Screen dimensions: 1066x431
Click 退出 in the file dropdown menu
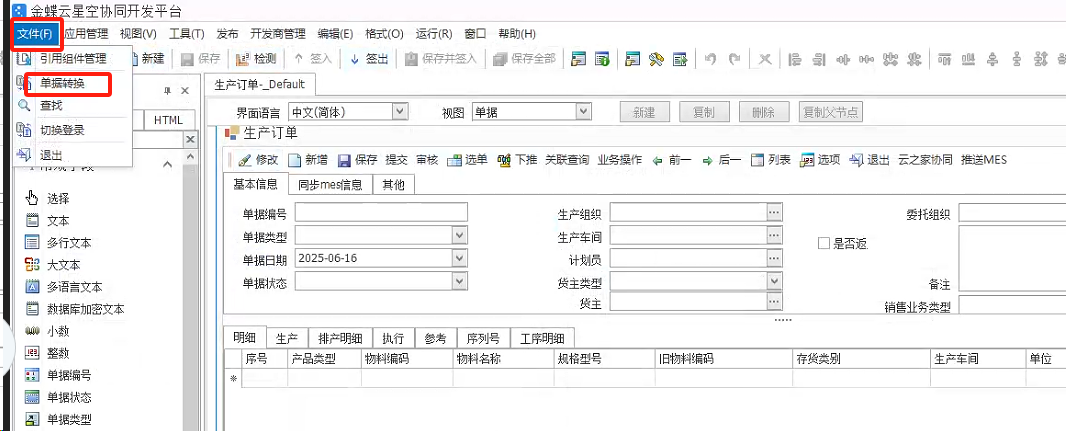51,155
